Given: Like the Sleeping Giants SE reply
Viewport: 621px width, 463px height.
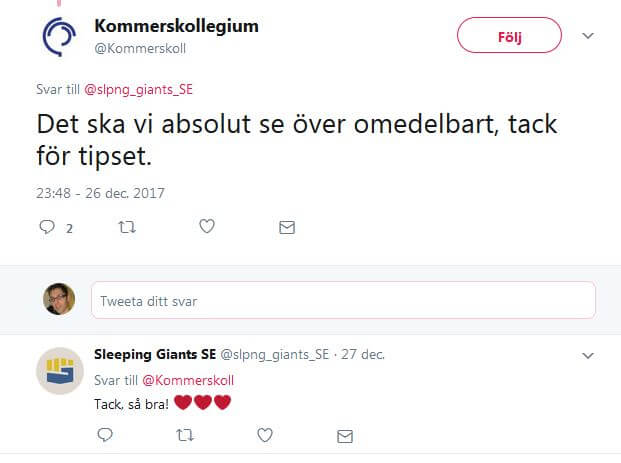Looking at the screenshot, I should coord(265,435).
